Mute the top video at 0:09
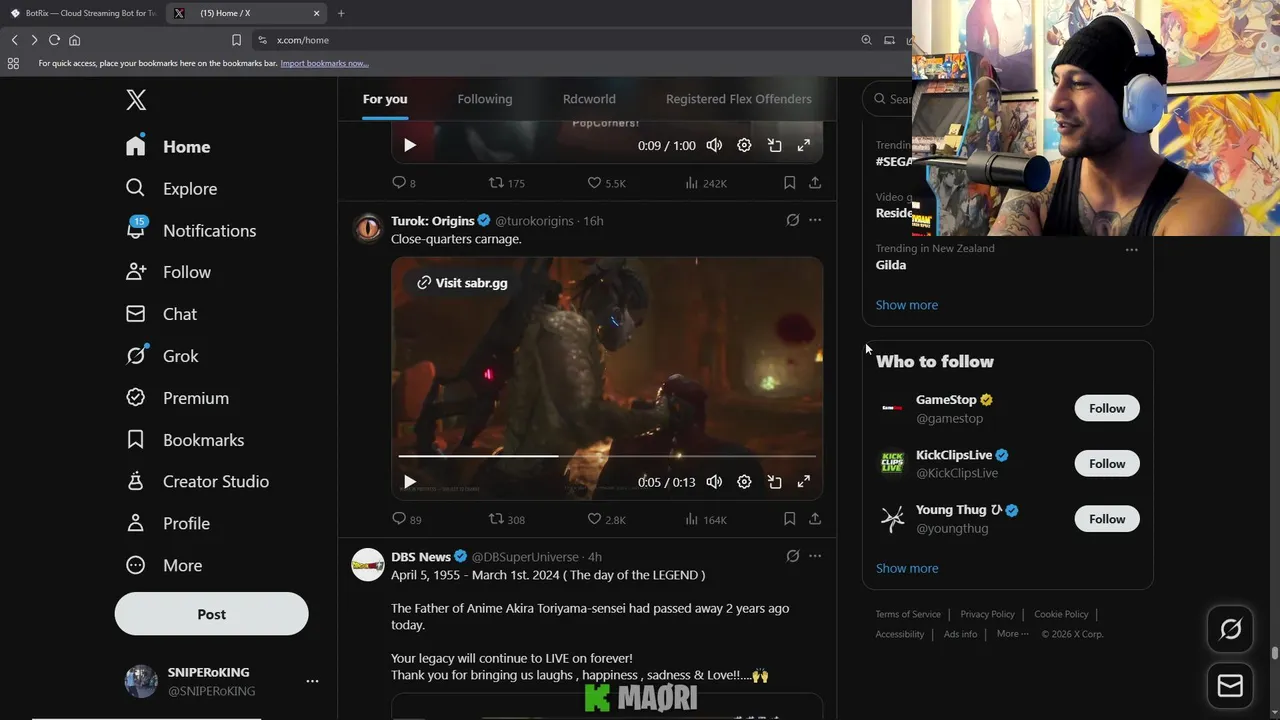This screenshot has height=720, width=1280. (714, 145)
